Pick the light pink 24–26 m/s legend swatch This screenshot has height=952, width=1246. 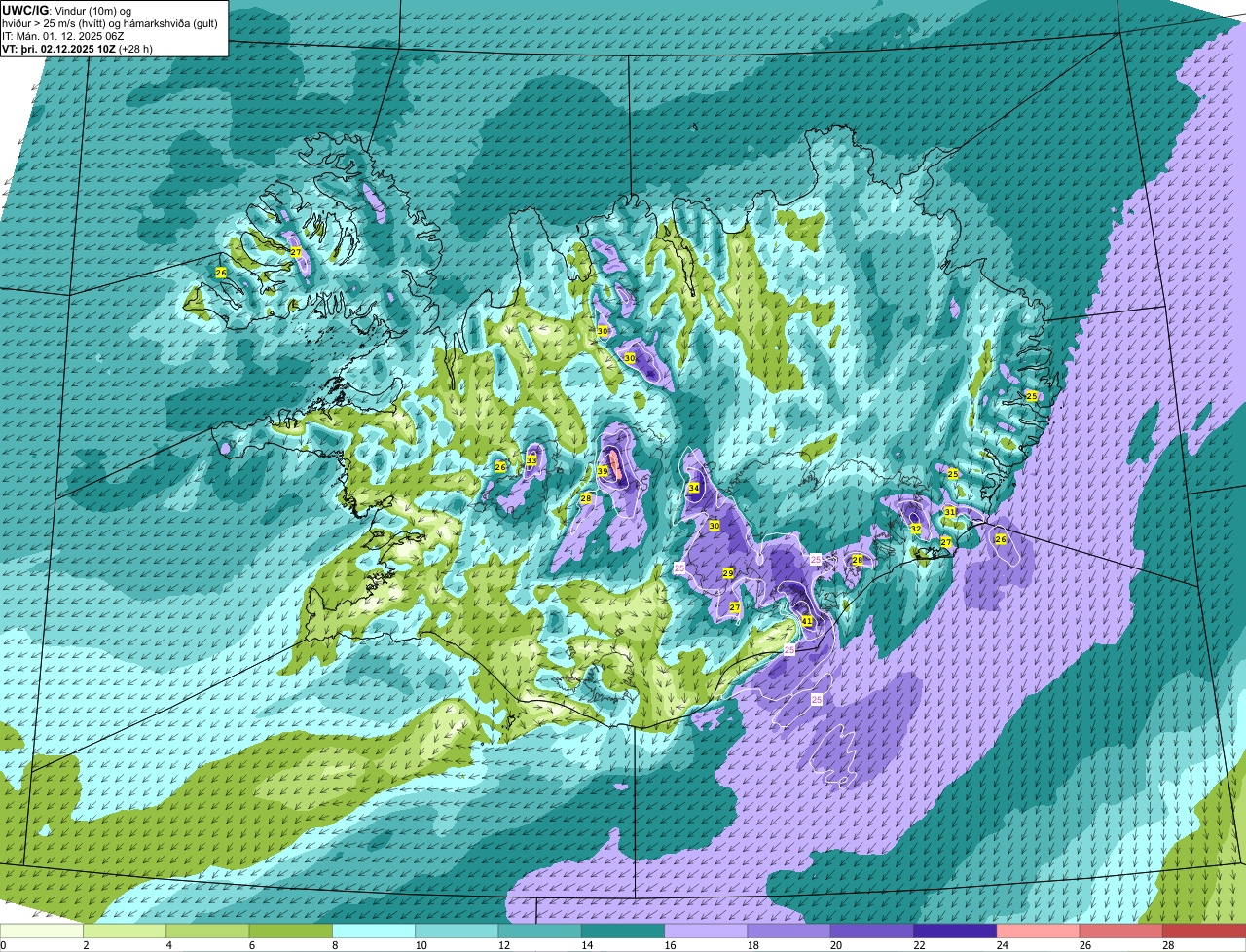pyautogui.click(x=1039, y=931)
